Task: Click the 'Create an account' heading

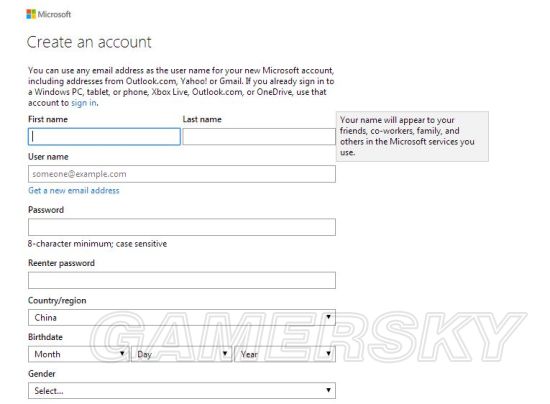Action: (x=89, y=42)
